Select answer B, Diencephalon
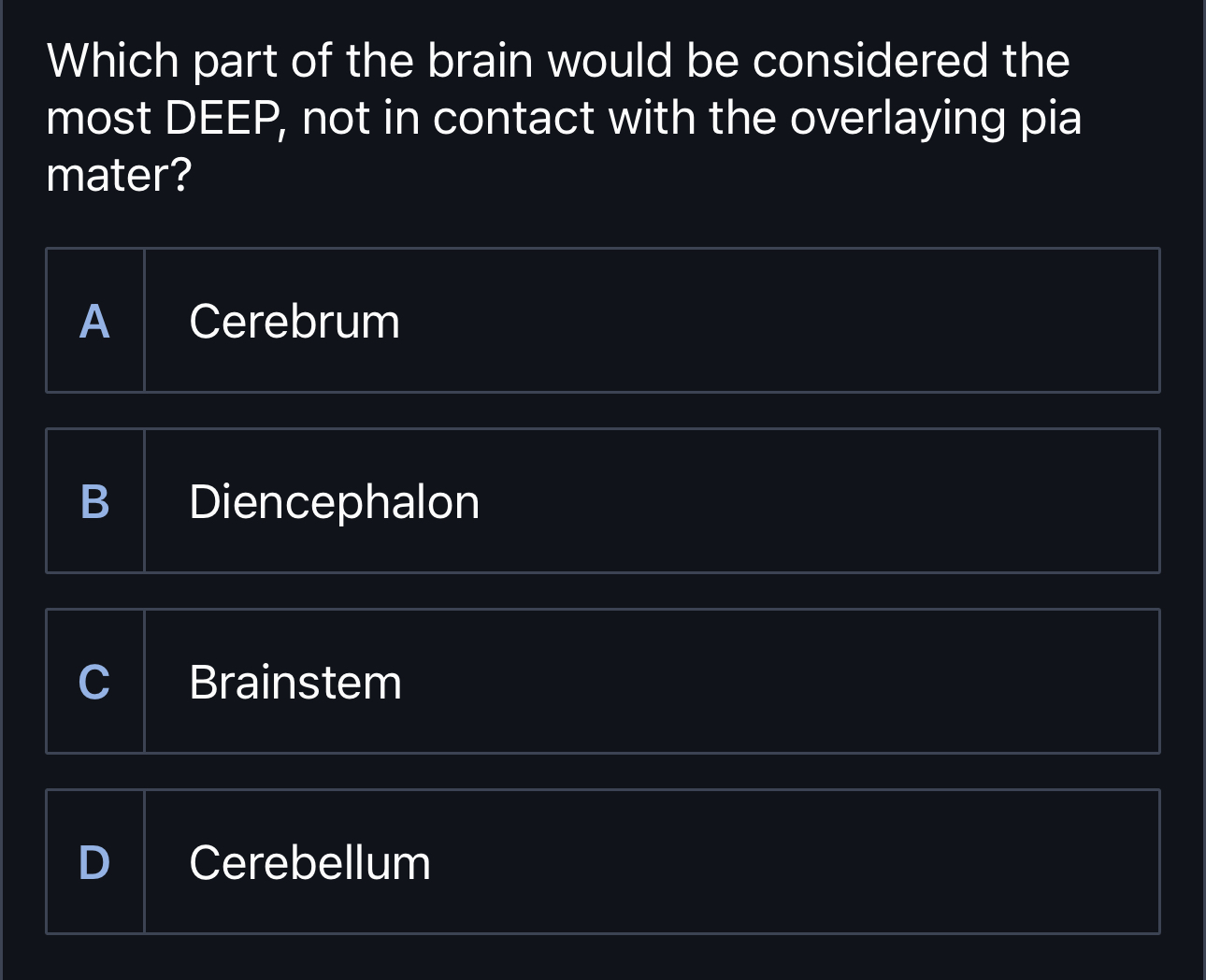This screenshot has width=1206, height=980. pos(602,500)
